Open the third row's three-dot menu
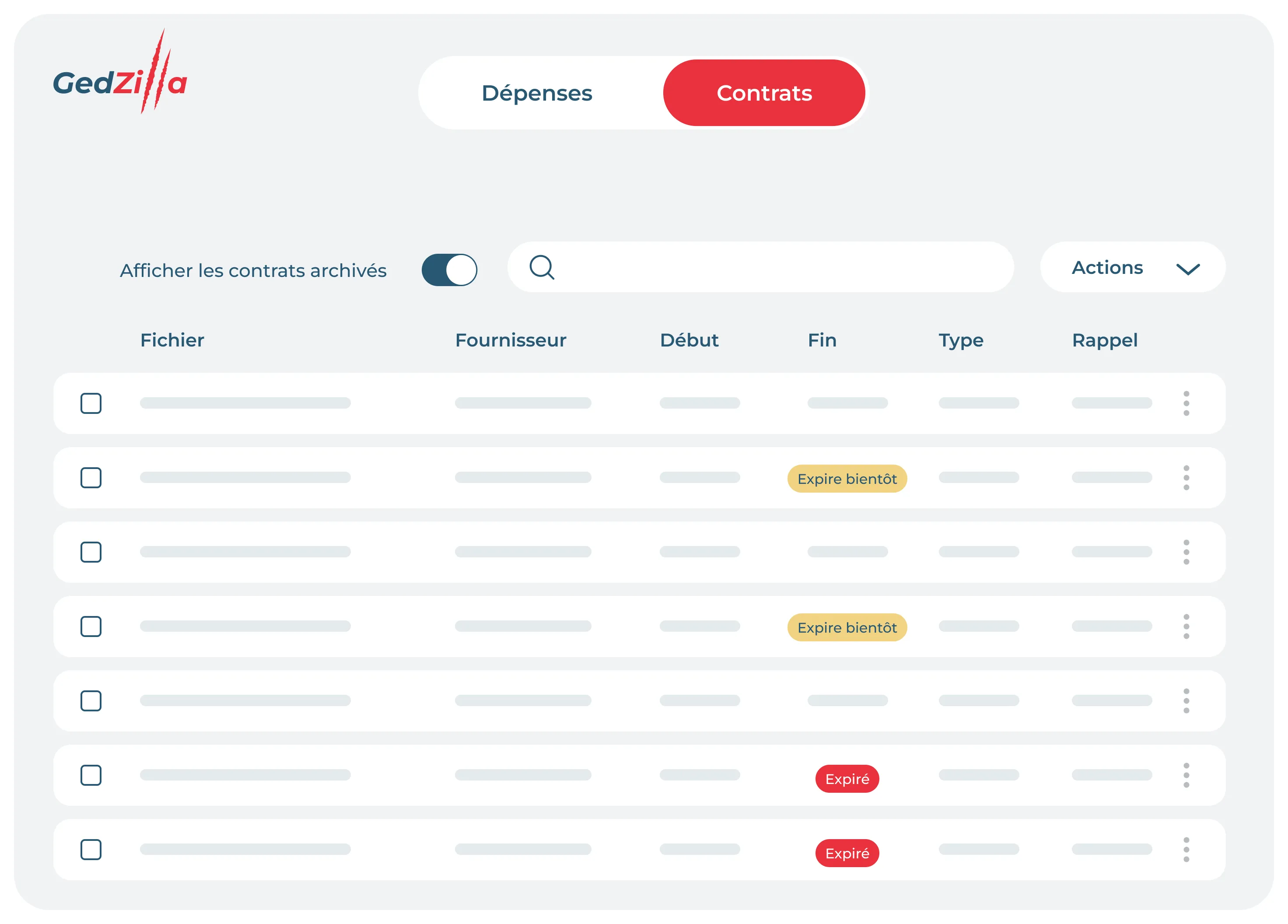 tap(1186, 552)
